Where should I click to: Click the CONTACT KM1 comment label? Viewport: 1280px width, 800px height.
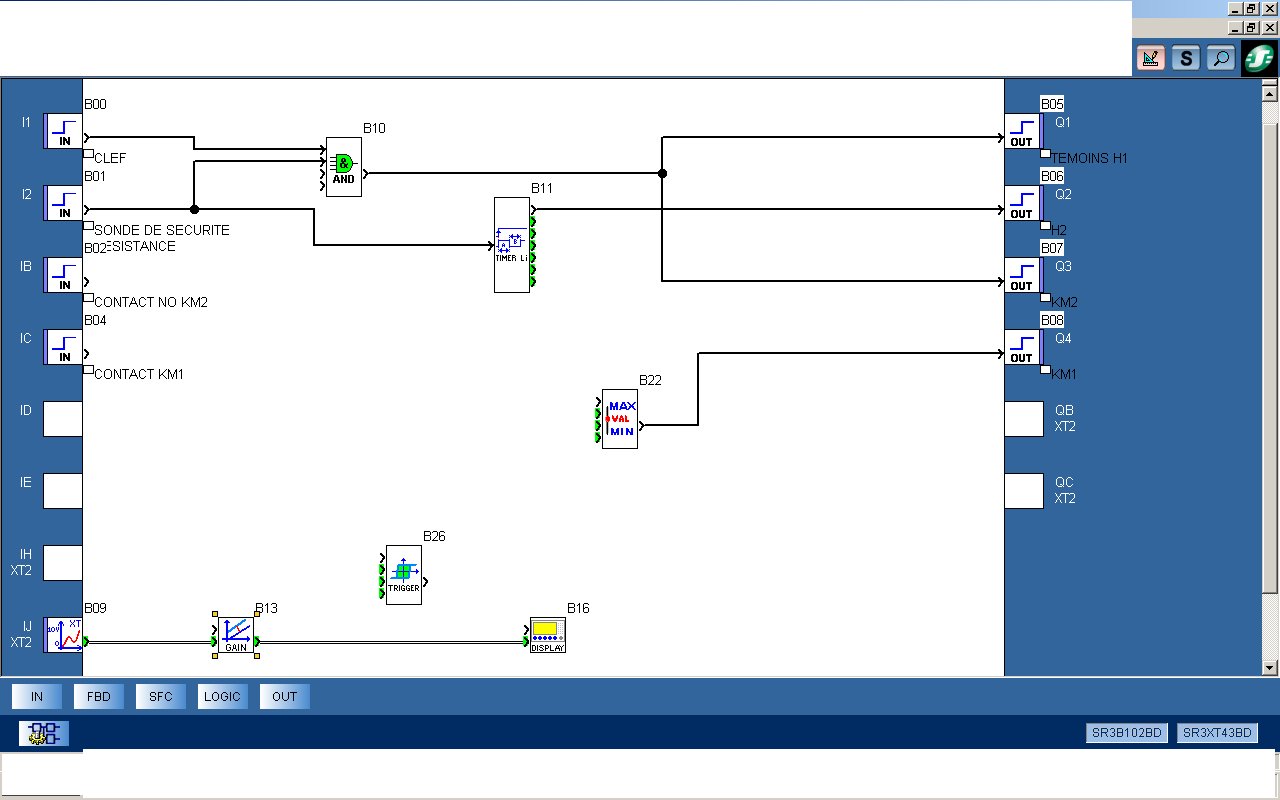pos(139,374)
